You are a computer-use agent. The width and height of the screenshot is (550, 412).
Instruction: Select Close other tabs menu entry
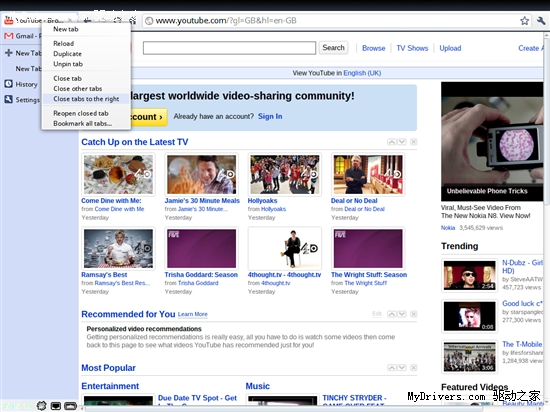[86, 88]
